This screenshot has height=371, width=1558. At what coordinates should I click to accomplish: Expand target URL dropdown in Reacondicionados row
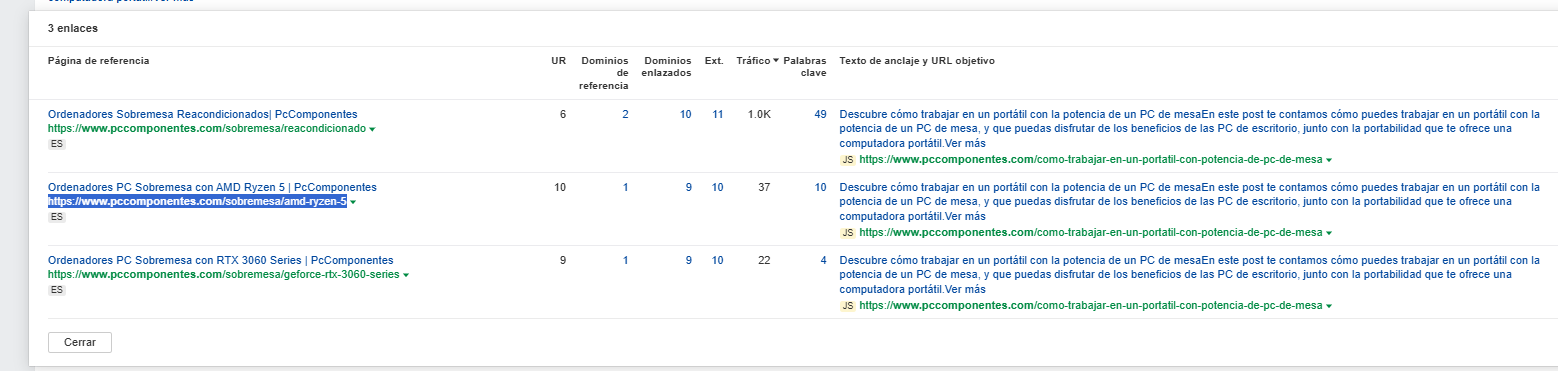(1330, 161)
